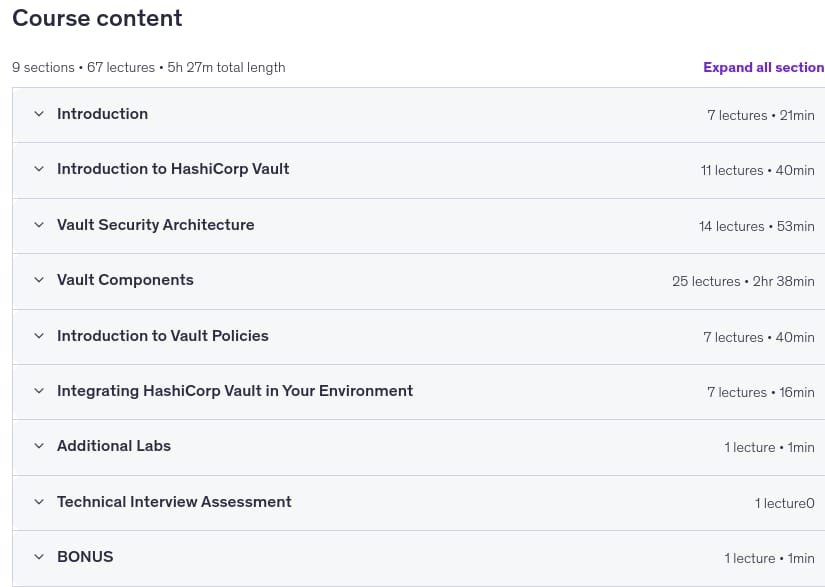Open the Introduction section title
Screen dimensions: 825x587
(x=103, y=114)
